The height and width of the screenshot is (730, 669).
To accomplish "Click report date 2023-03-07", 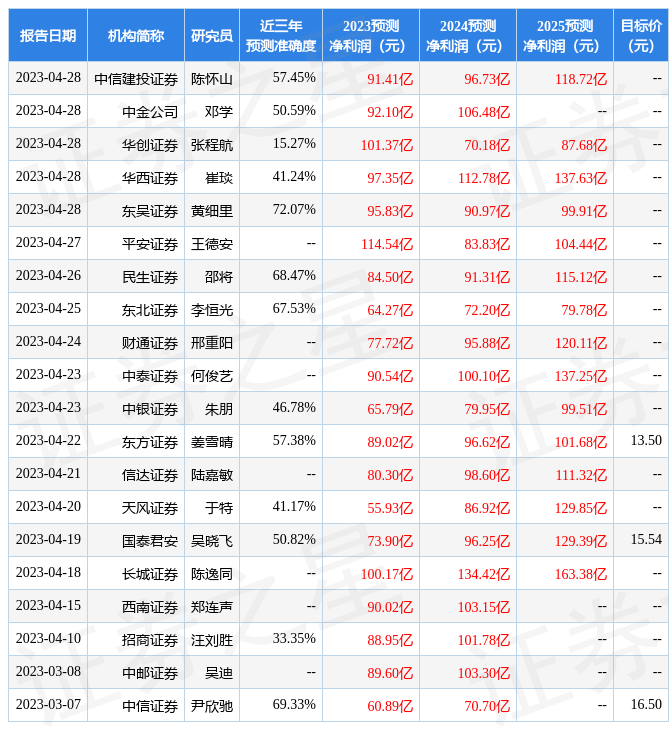I will pos(48,704).
